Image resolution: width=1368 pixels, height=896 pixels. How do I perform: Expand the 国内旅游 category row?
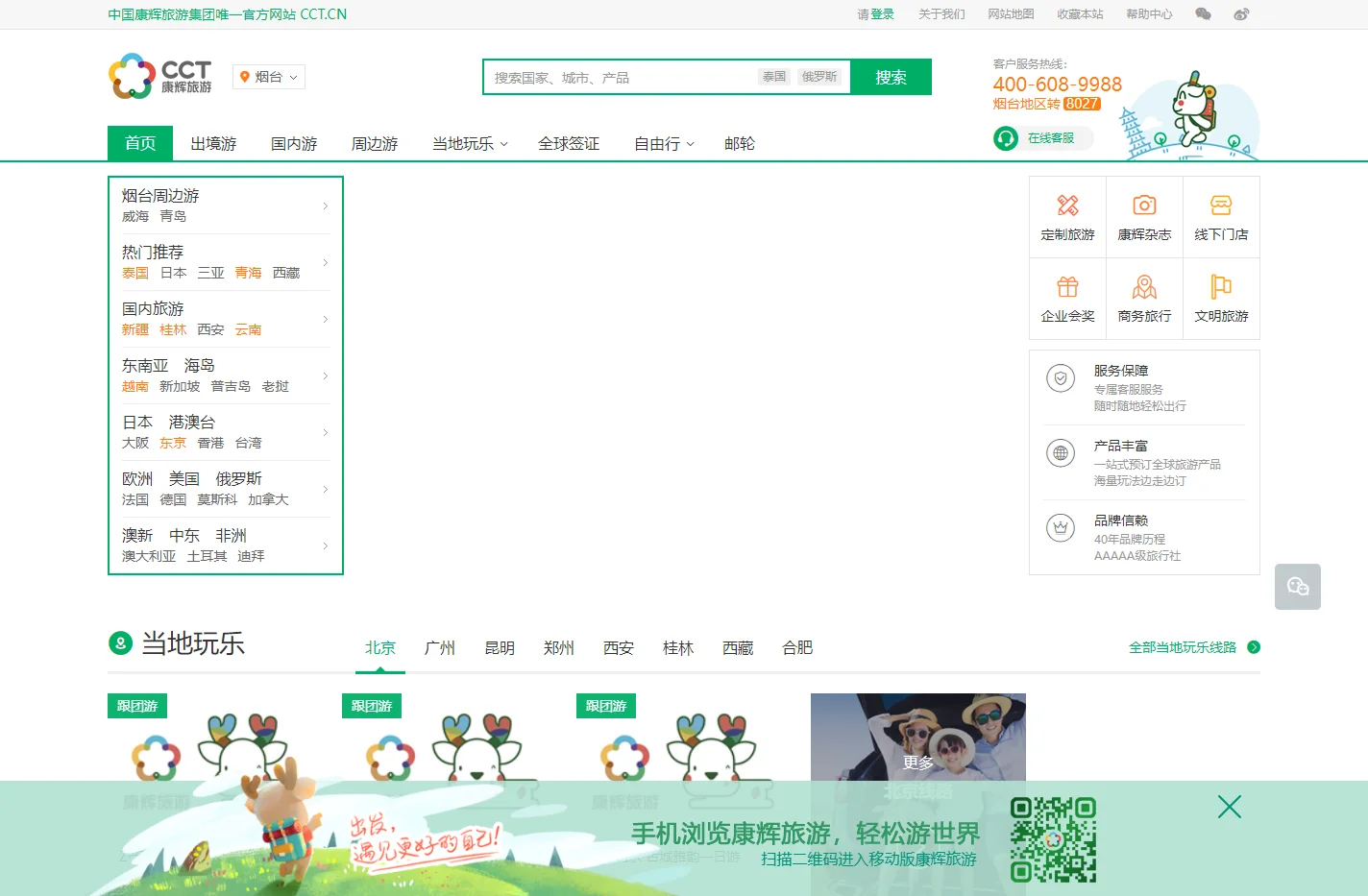[226, 319]
